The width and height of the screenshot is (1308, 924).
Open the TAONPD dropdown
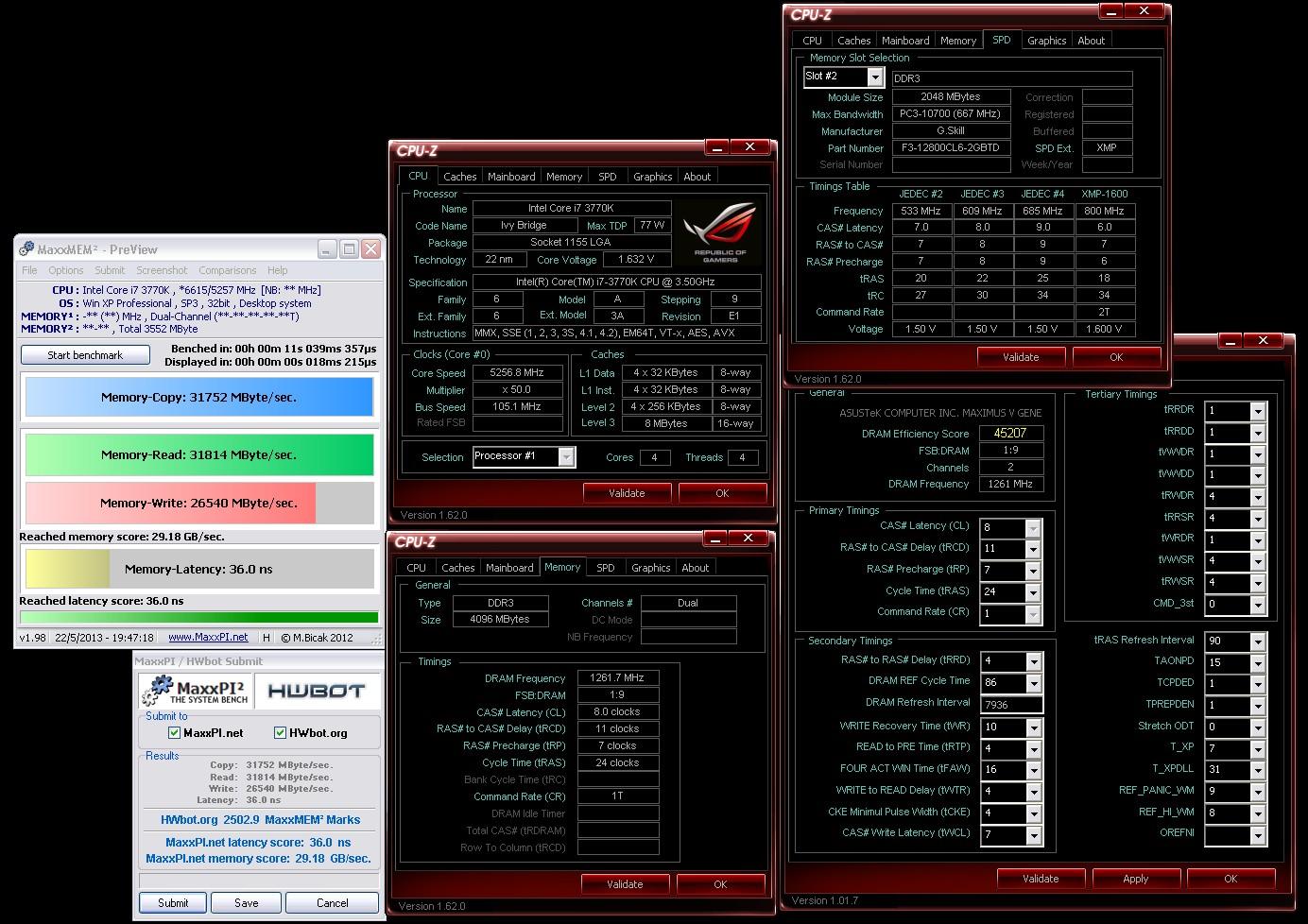(1257, 663)
